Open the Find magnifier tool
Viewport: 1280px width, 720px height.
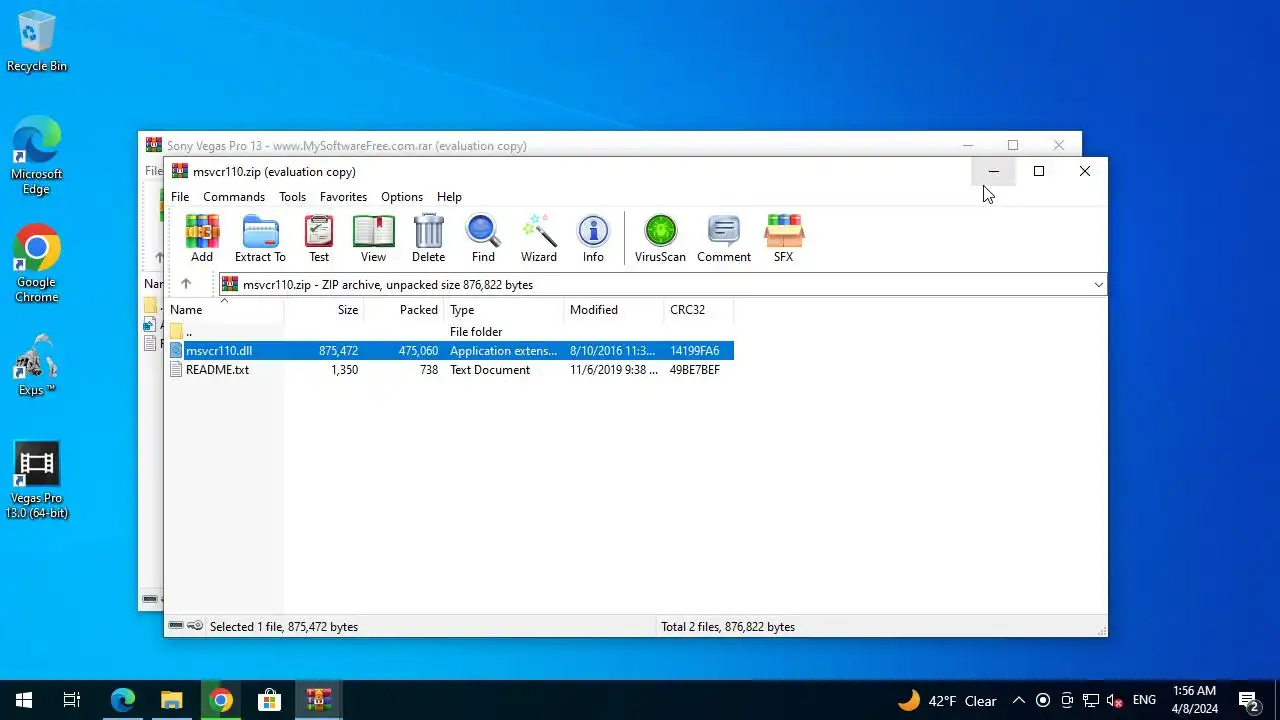click(483, 239)
